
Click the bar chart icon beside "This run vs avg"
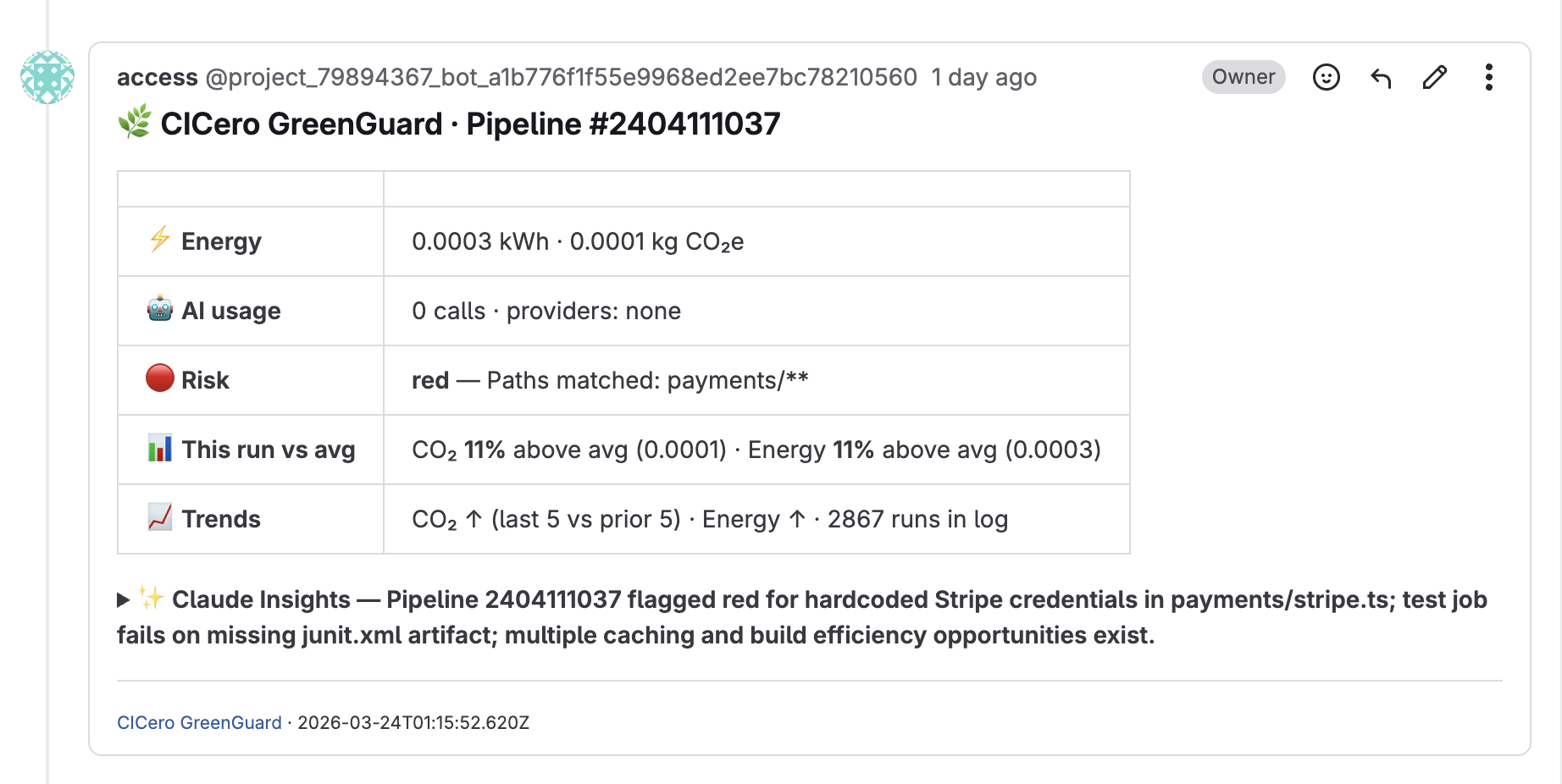coord(159,448)
